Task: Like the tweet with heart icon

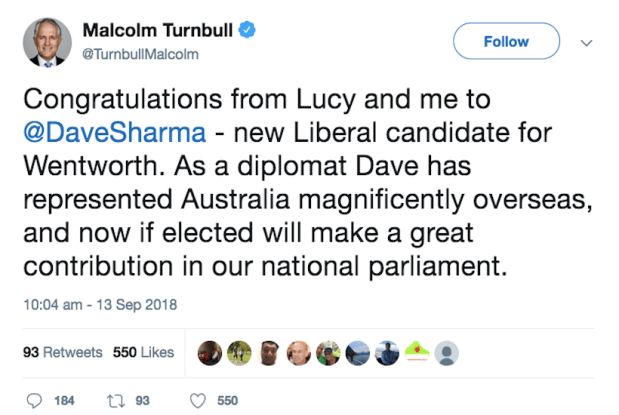Action: click(x=197, y=400)
